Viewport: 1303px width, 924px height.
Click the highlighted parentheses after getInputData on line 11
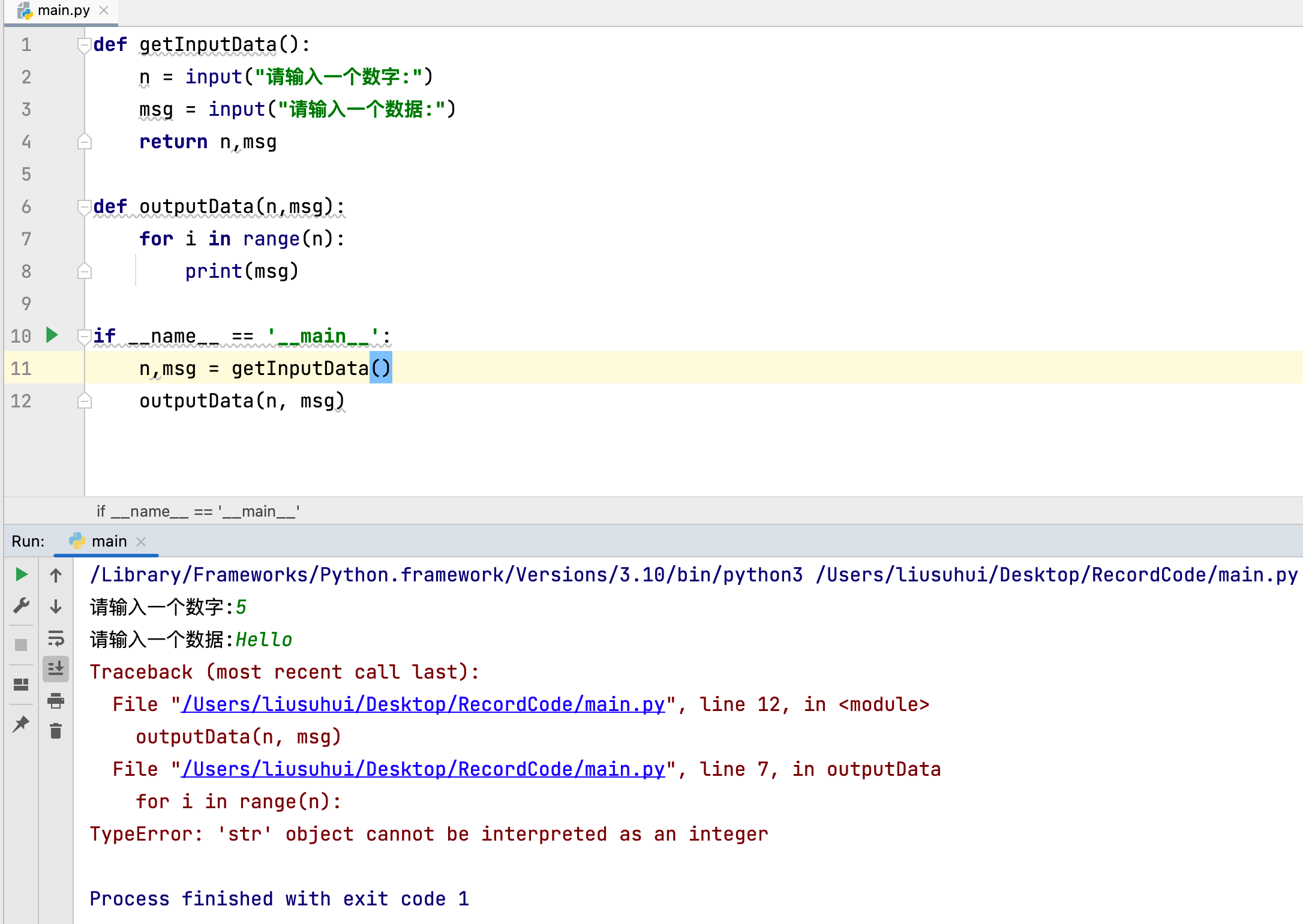tap(381, 368)
